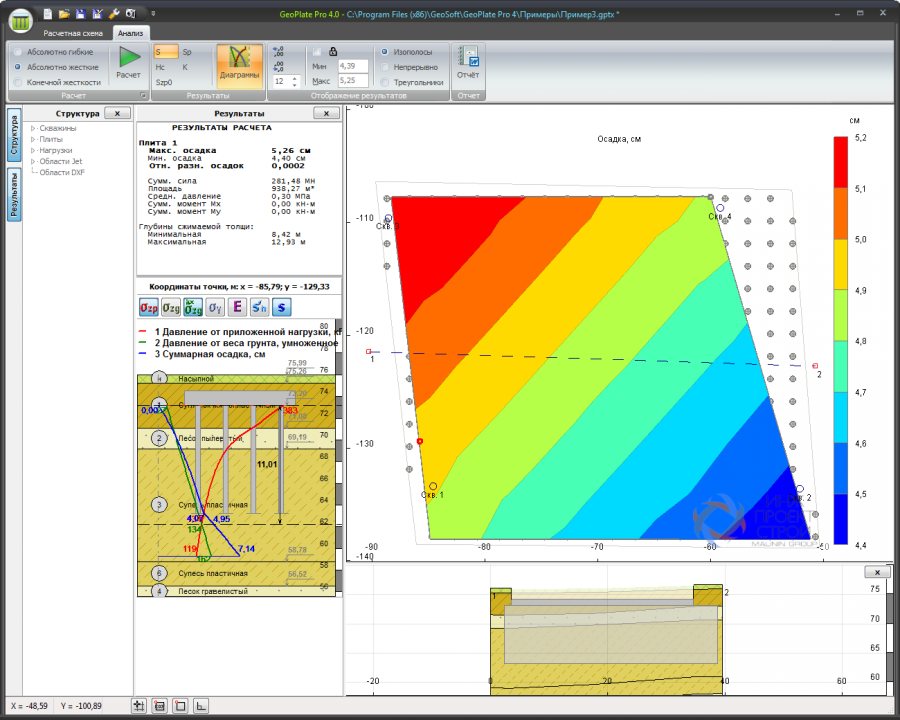Click the square outline status bar icon
The image size is (900, 720).
click(180, 706)
